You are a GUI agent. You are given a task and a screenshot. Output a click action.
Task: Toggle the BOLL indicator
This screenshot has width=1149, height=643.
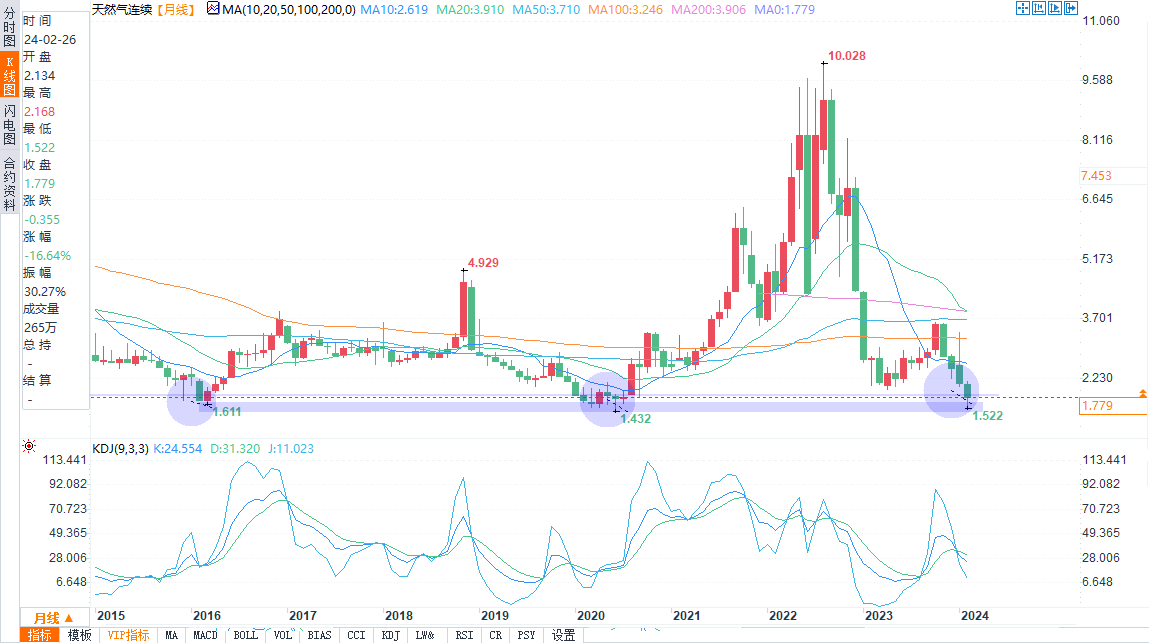tap(245, 635)
